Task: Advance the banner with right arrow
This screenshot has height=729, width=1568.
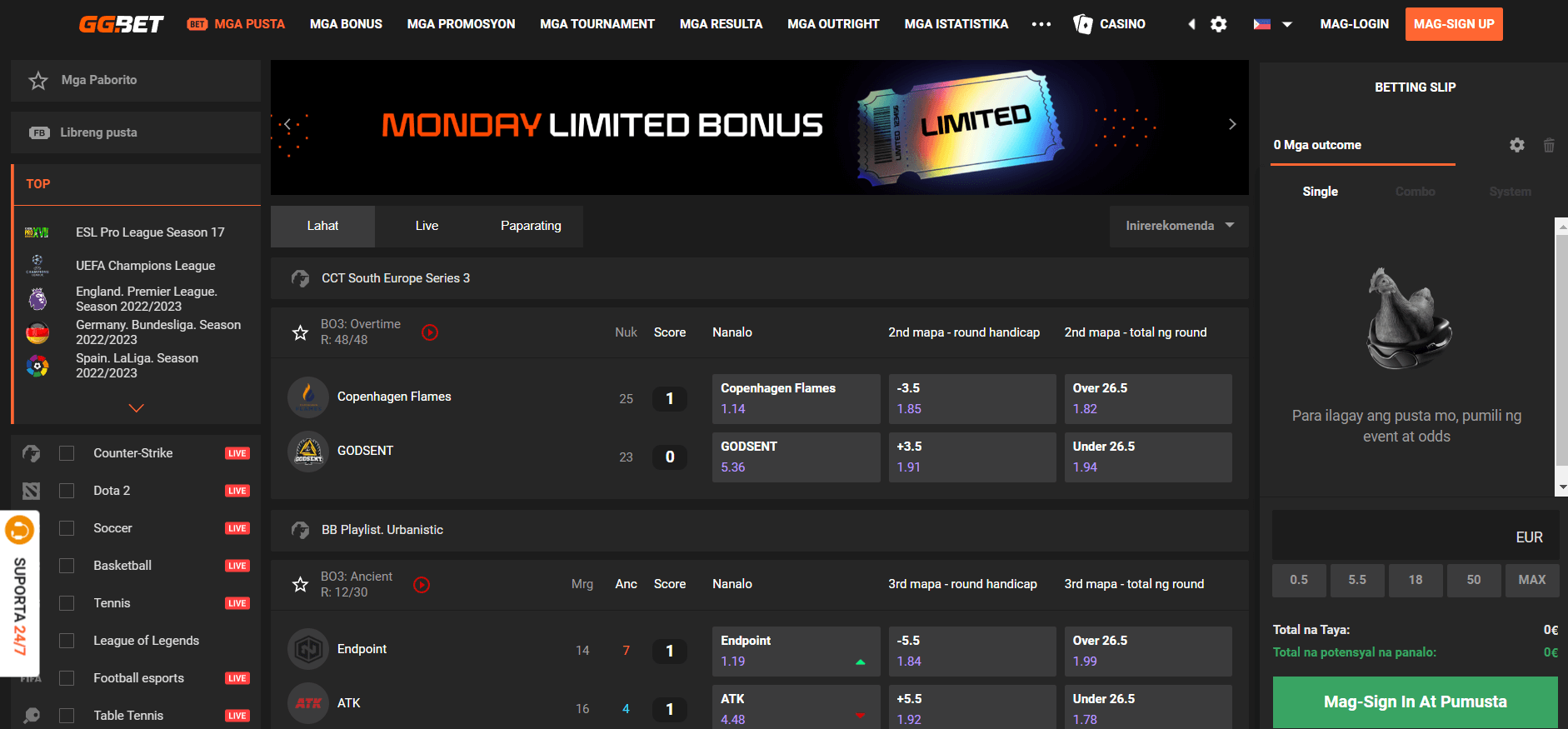Action: pyautogui.click(x=1232, y=124)
